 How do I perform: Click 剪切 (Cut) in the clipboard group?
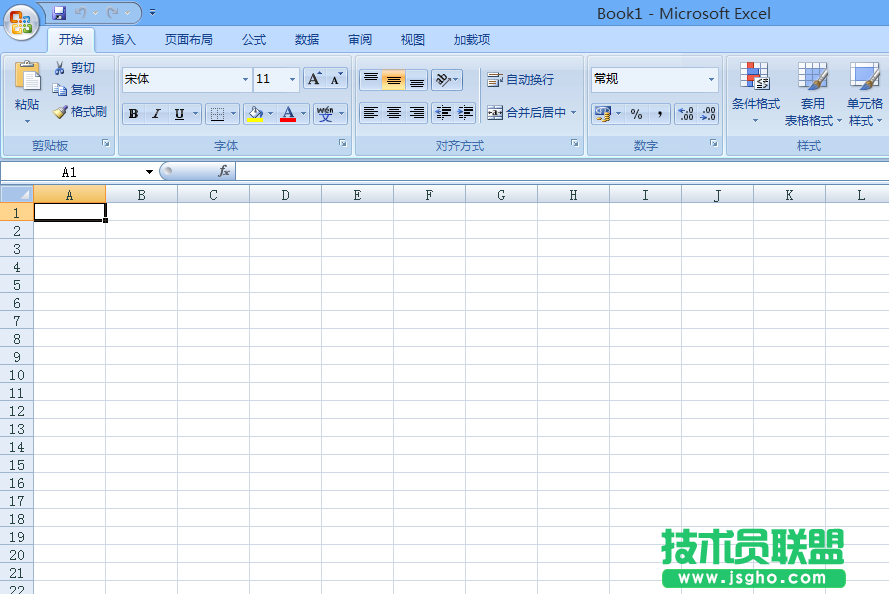[75, 68]
